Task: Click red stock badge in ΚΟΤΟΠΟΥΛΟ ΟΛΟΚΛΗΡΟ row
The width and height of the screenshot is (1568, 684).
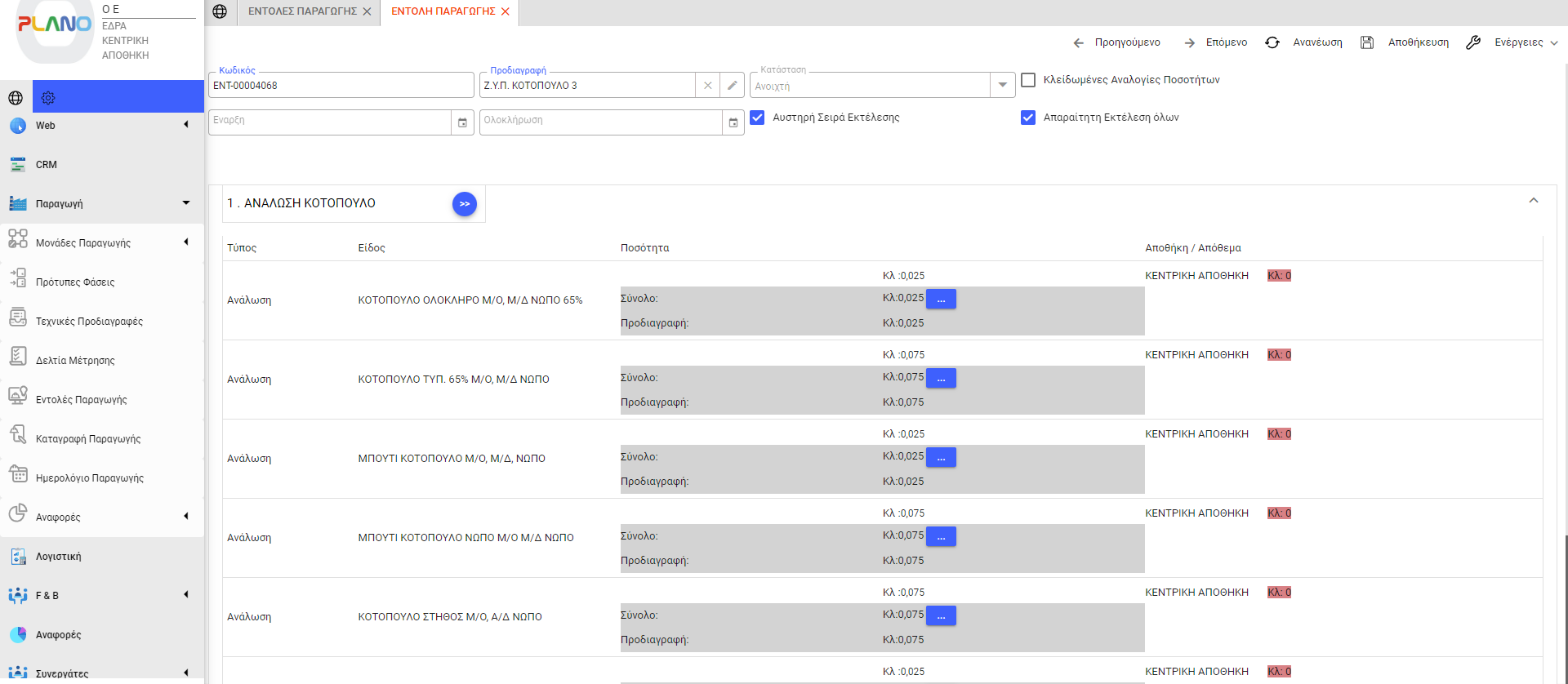Action: coord(1279,276)
